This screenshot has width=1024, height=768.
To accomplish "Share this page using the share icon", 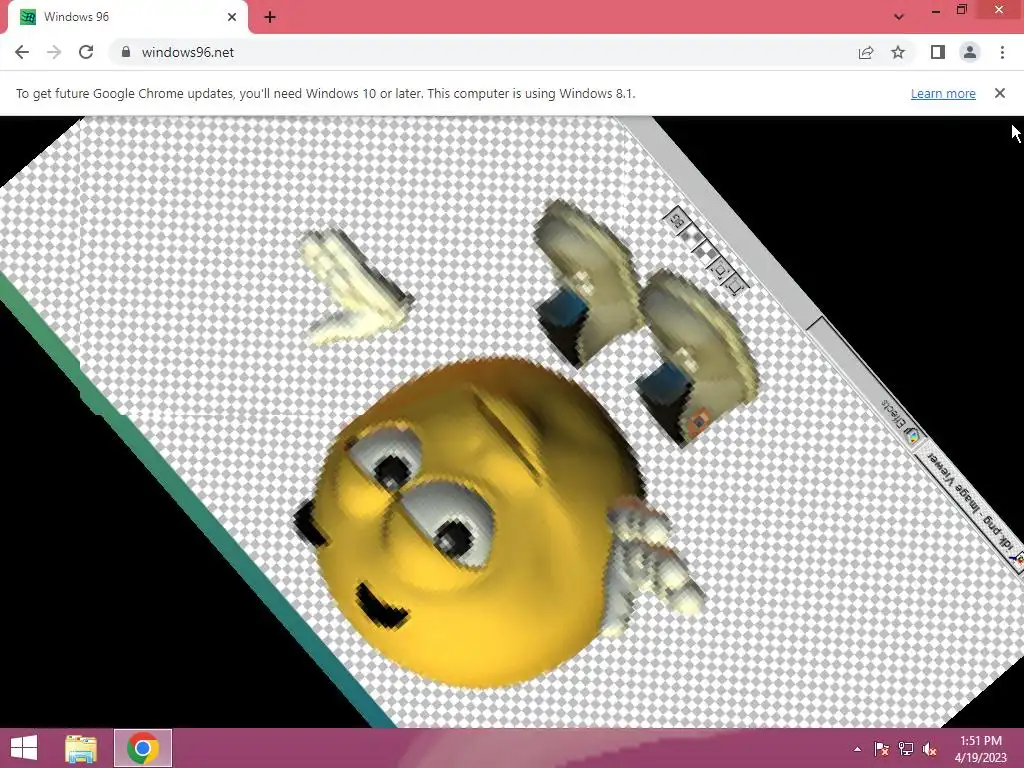I will pos(866,52).
